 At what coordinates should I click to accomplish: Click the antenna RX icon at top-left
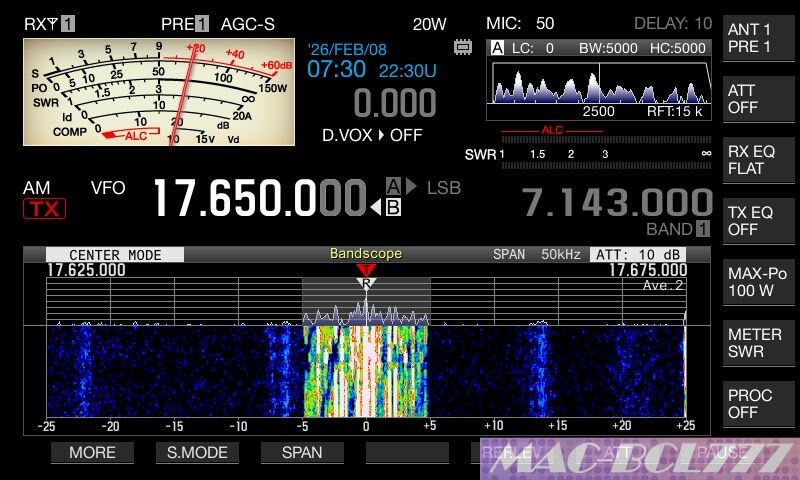coord(49,23)
